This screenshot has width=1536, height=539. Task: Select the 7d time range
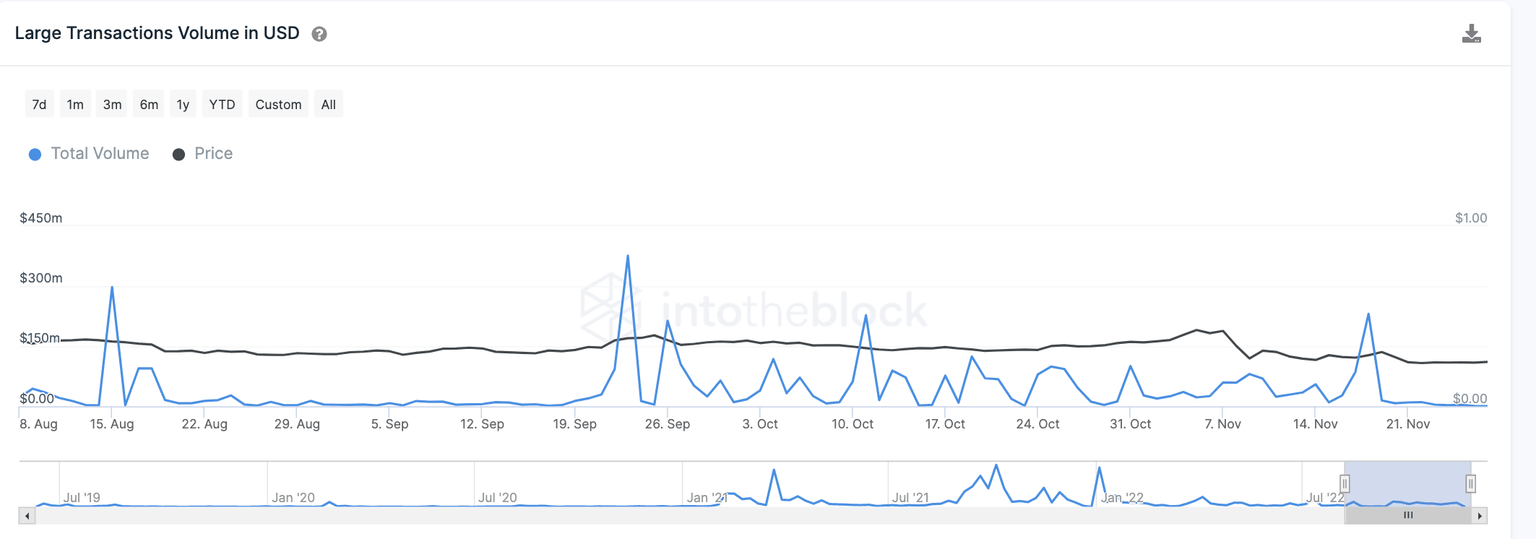pos(39,104)
